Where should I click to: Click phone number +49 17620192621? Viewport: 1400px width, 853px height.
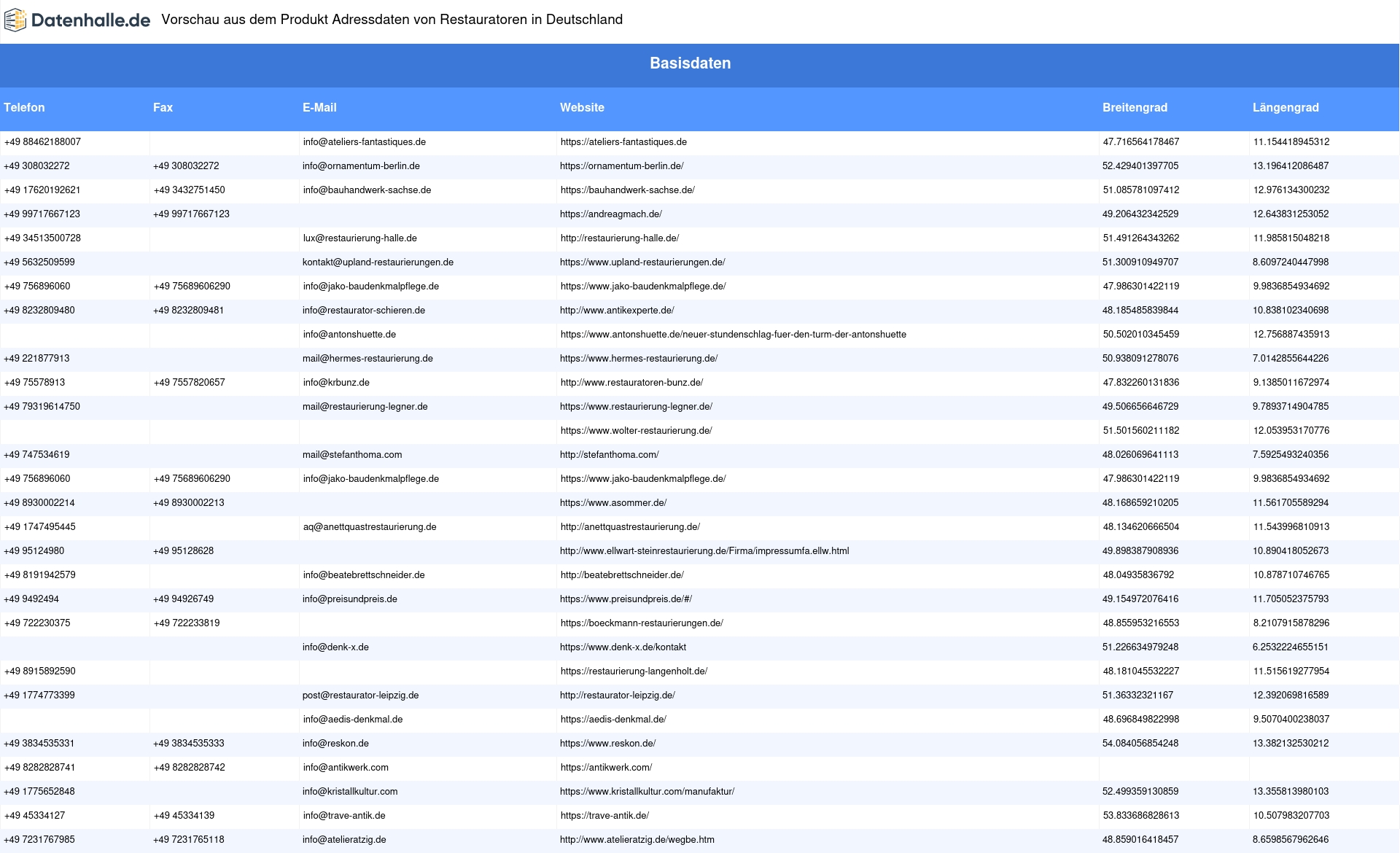click(42, 190)
